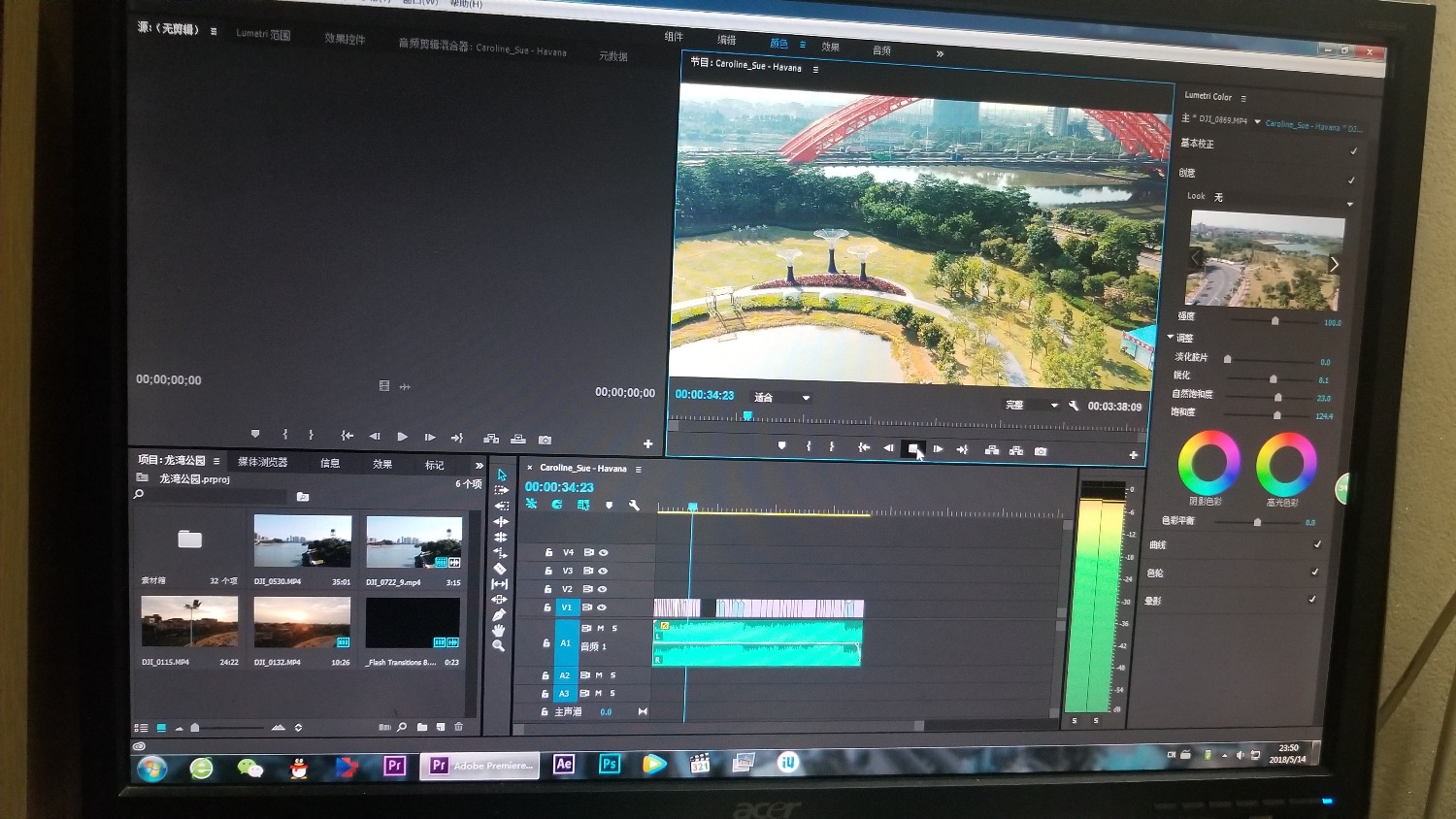The width and height of the screenshot is (1456, 819).
Task: Click trash delete icon in Project panel
Action: point(459,727)
